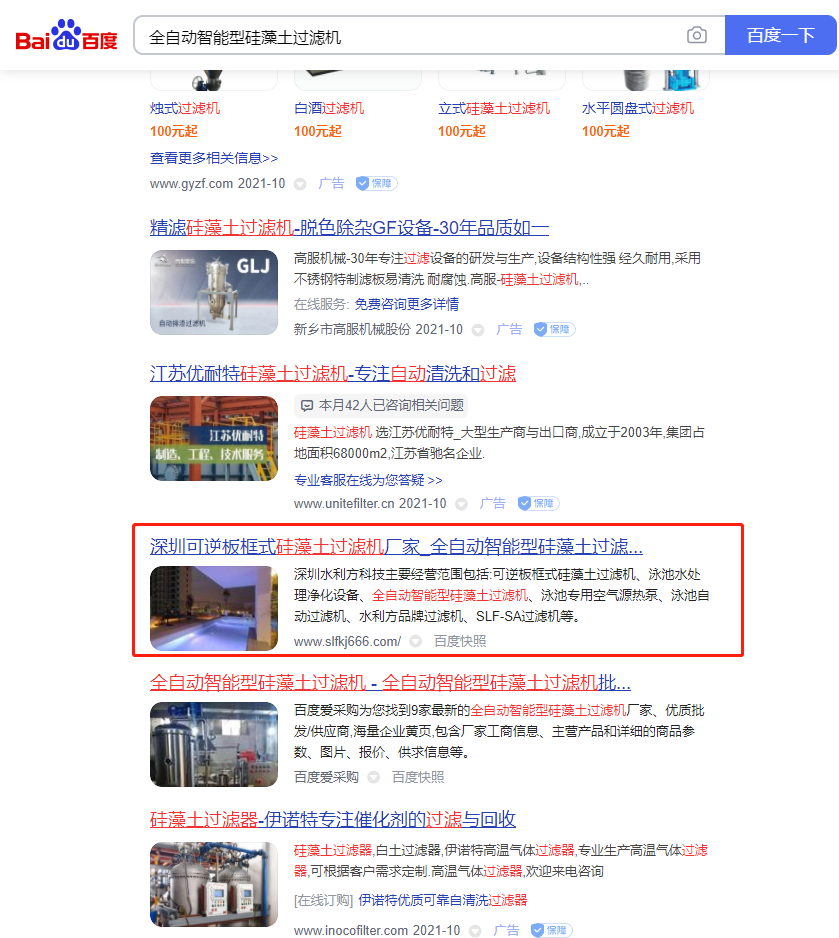
Task: Click 专业客服在线为您答疑 >> link
Action: [368, 480]
